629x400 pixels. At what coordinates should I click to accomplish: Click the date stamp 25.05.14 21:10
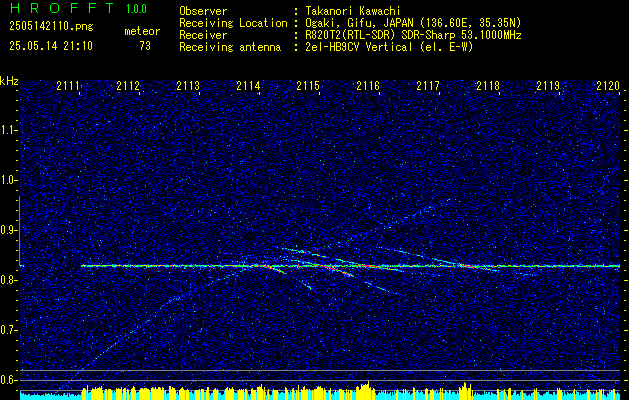[51, 46]
